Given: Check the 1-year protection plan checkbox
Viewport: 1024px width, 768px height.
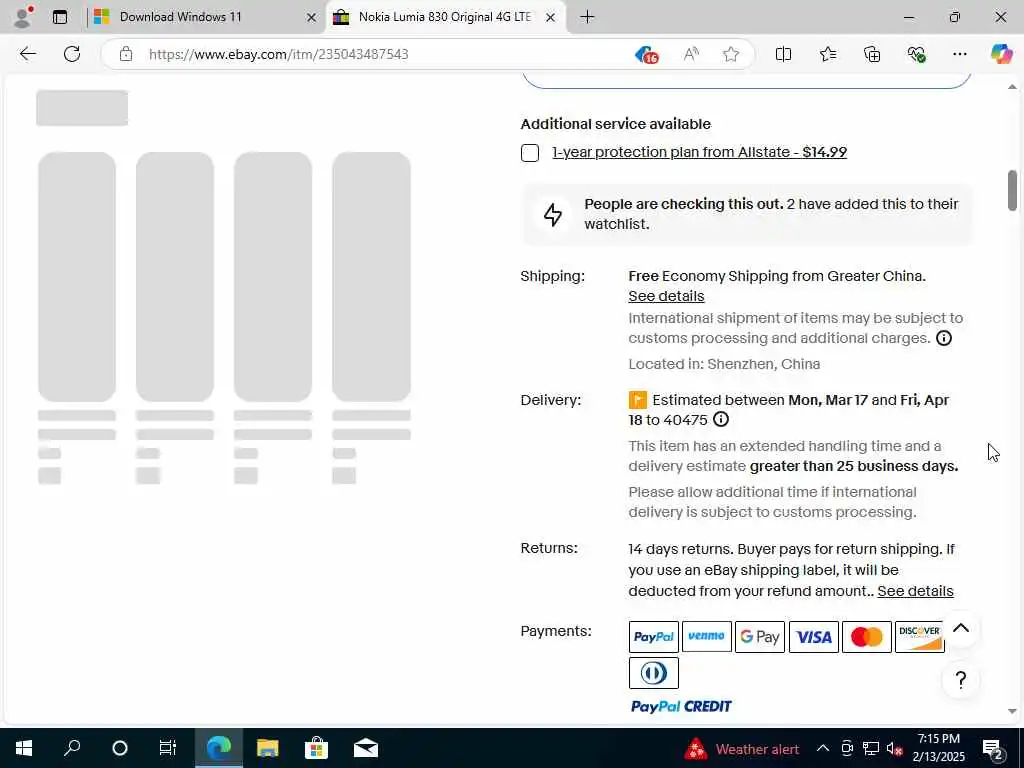Looking at the screenshot, I should 530,153.
